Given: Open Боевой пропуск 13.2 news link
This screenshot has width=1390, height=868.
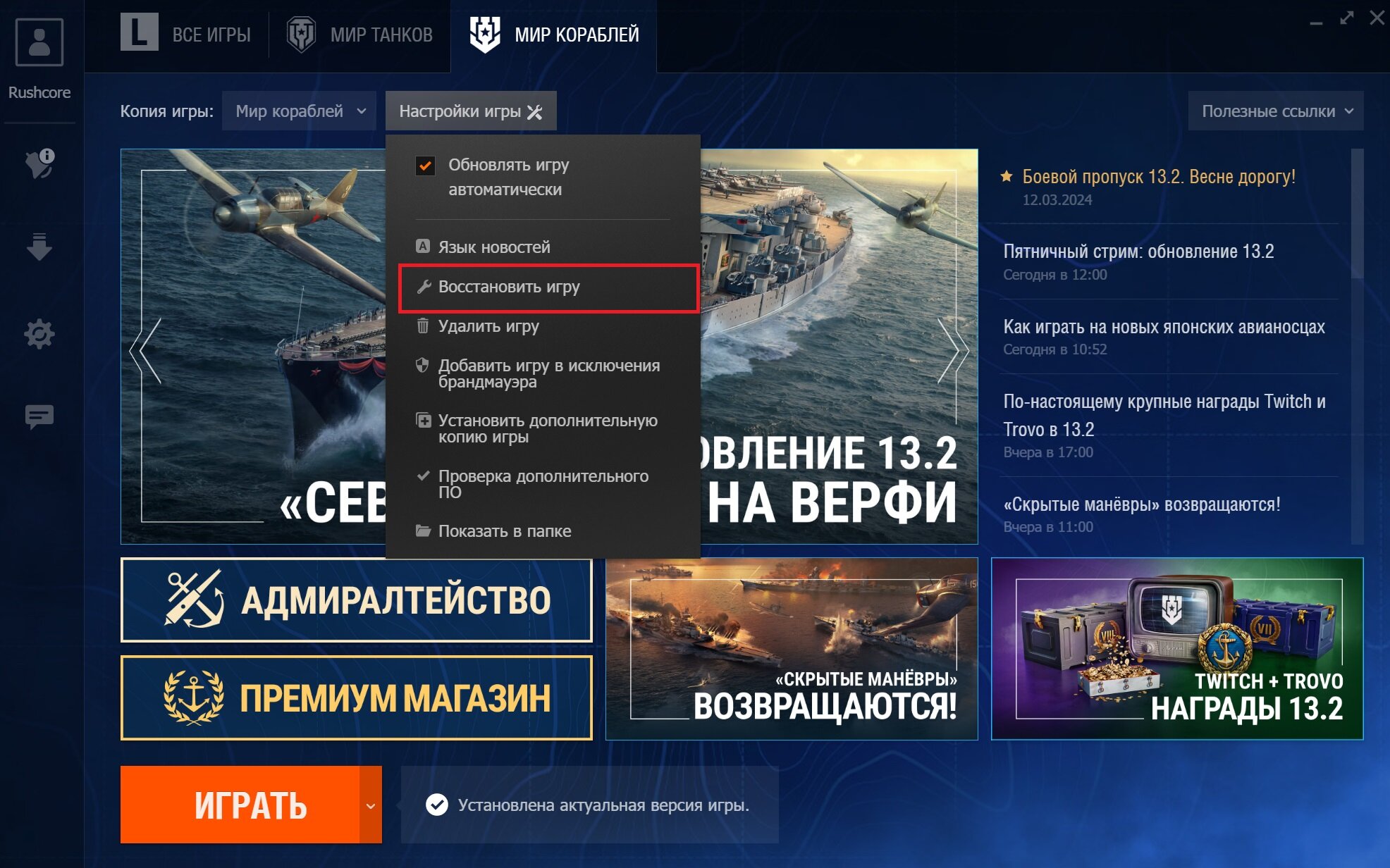Looking at the screenshot, I should coord(1159,176).
